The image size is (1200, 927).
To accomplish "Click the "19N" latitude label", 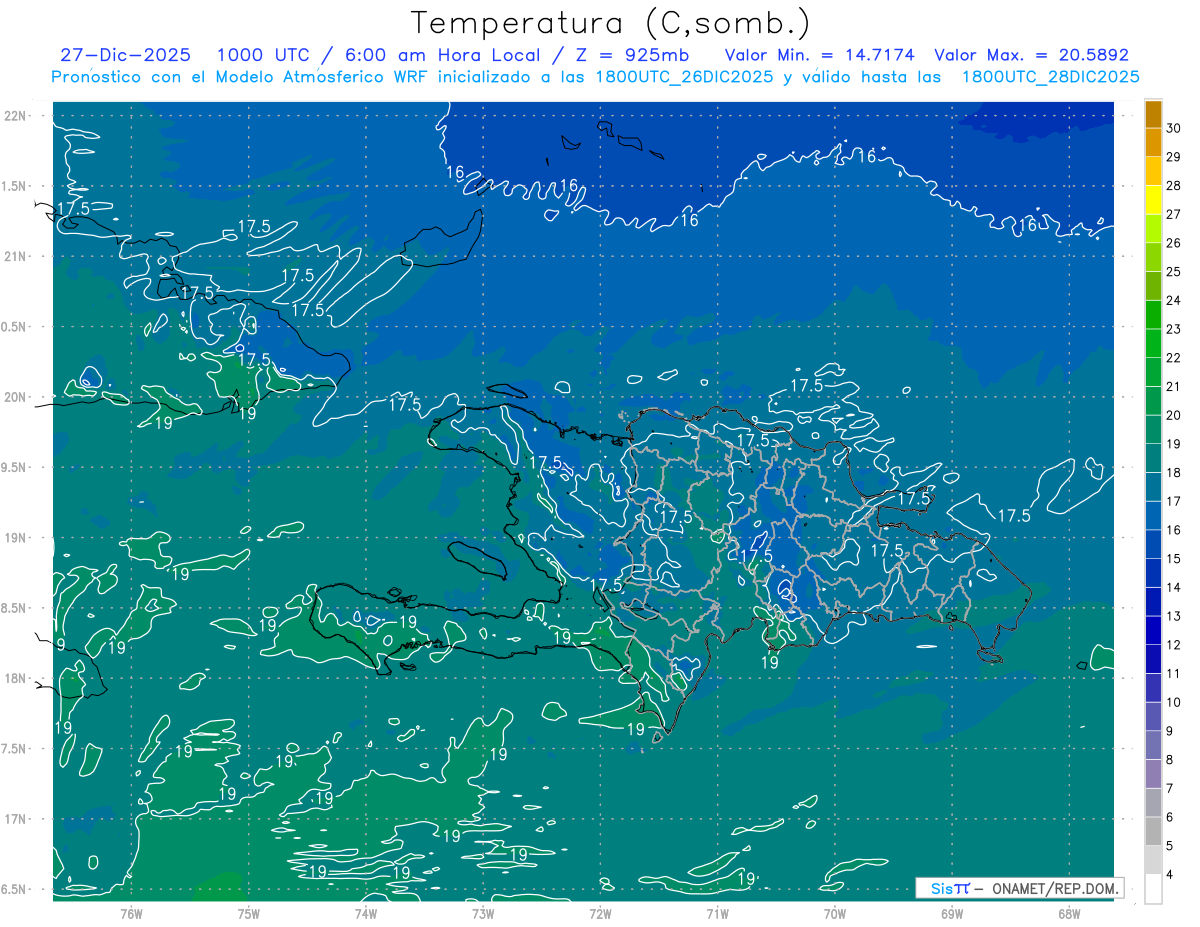I will click(15, 538).
